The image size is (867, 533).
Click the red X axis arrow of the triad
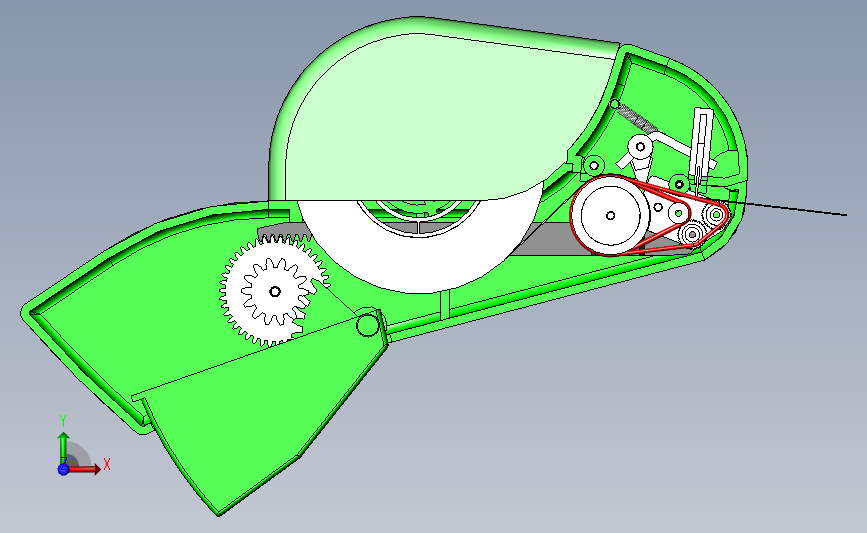(x=86, y=469)
